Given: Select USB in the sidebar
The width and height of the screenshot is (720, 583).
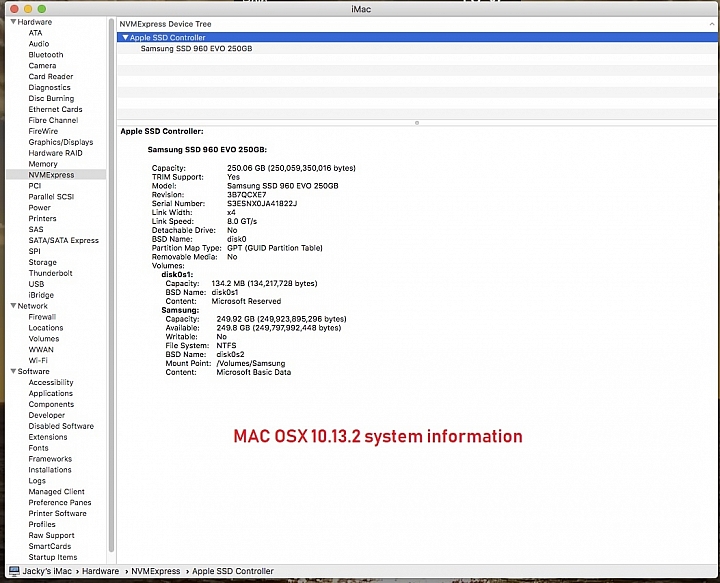Looking at the screenshot, I should point(36,284).
